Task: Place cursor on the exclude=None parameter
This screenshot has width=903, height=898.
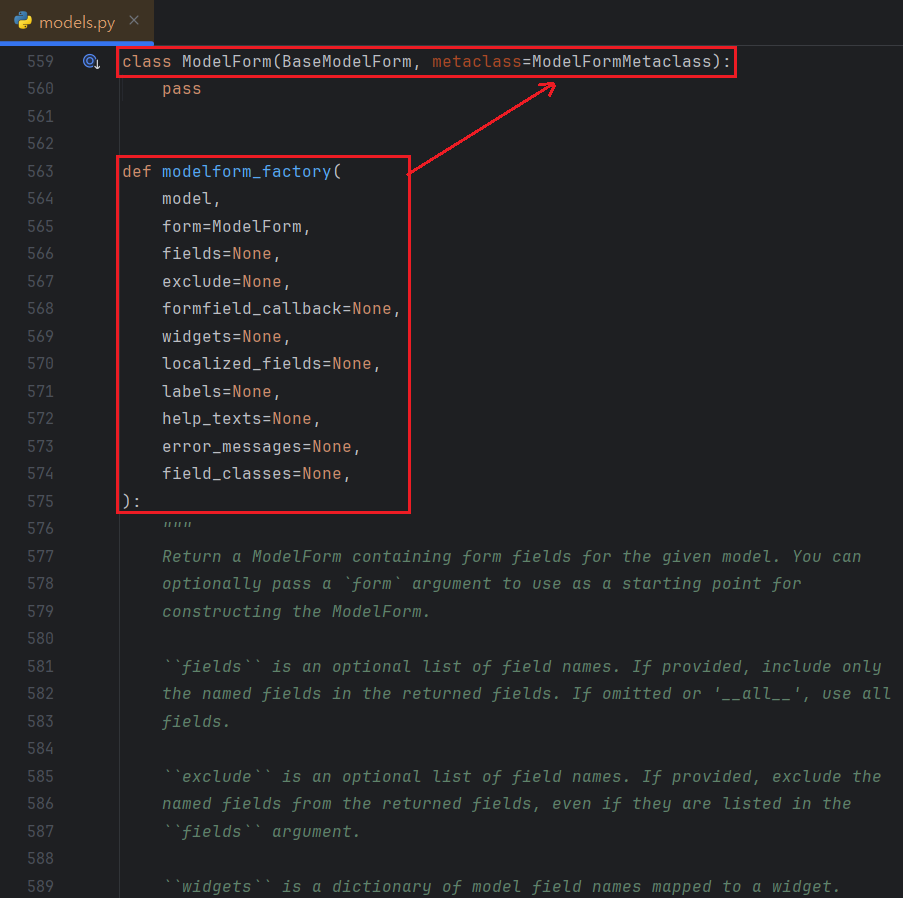Action: pos(221,282)
